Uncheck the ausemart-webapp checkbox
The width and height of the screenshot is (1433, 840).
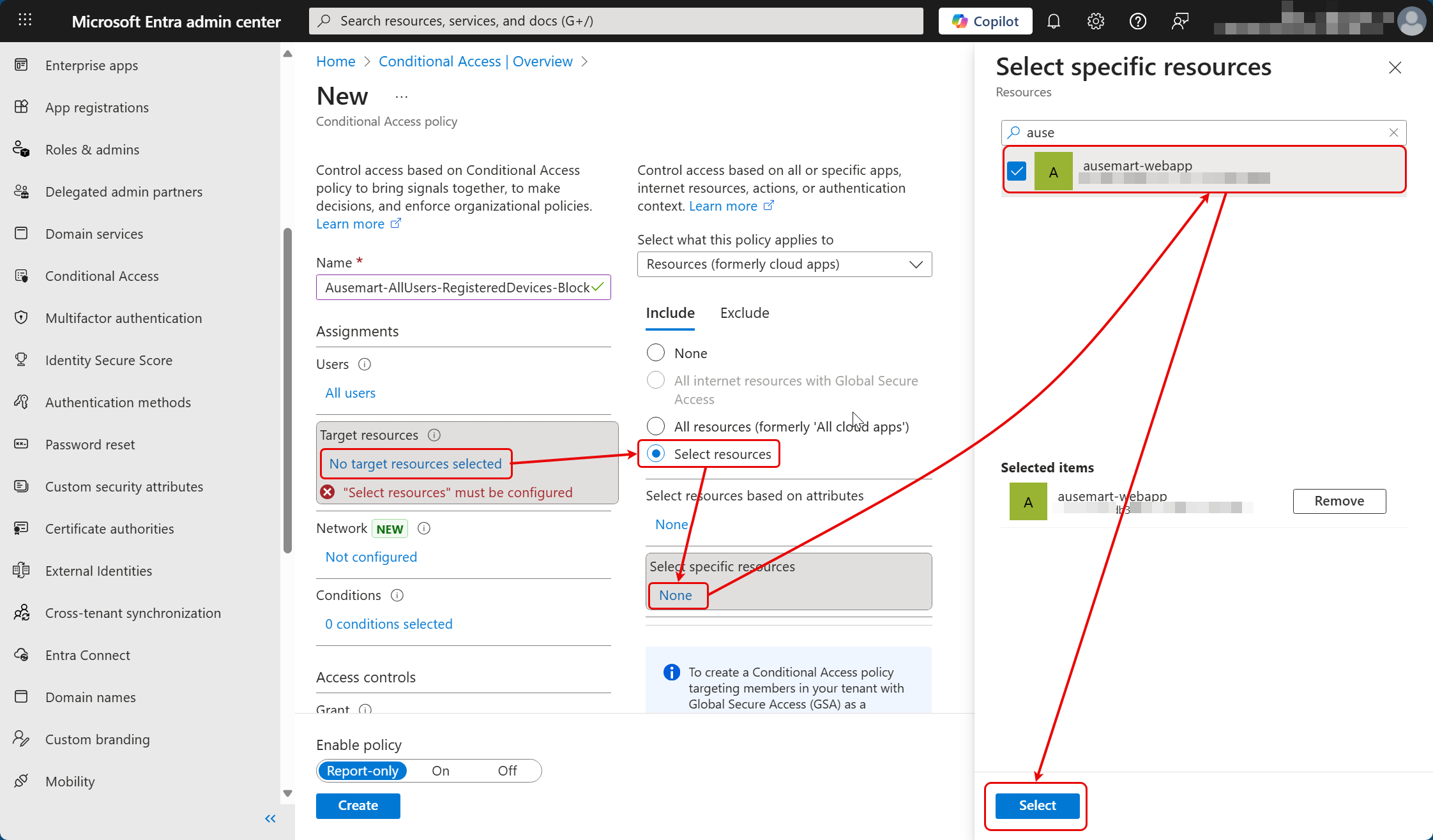tap(1017, 171)
